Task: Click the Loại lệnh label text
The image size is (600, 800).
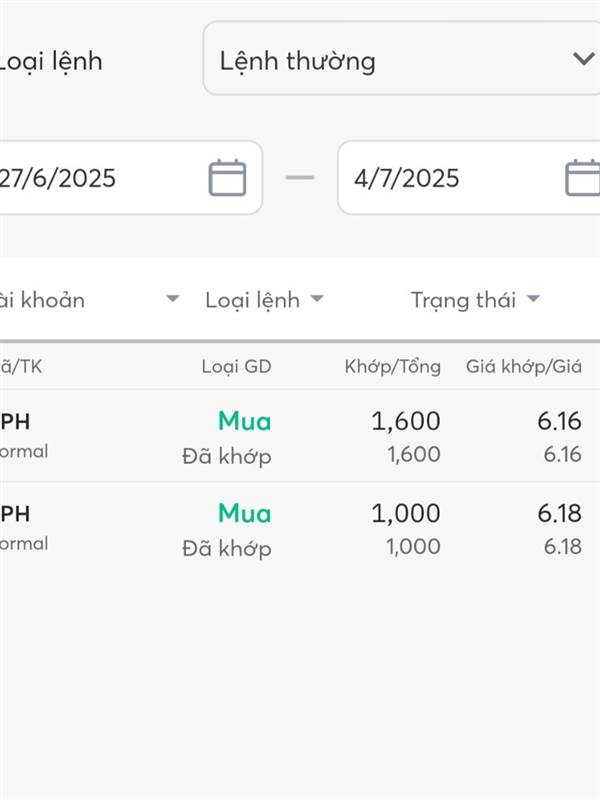Action: (50, 61)
